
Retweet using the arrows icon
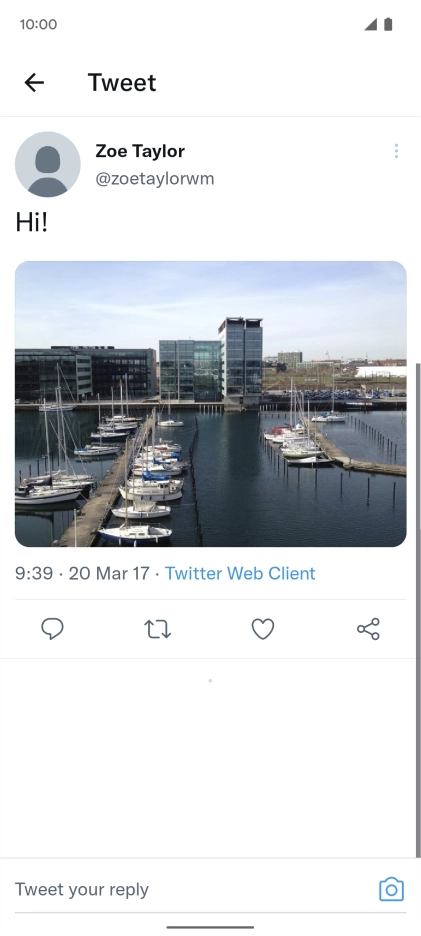158,629
